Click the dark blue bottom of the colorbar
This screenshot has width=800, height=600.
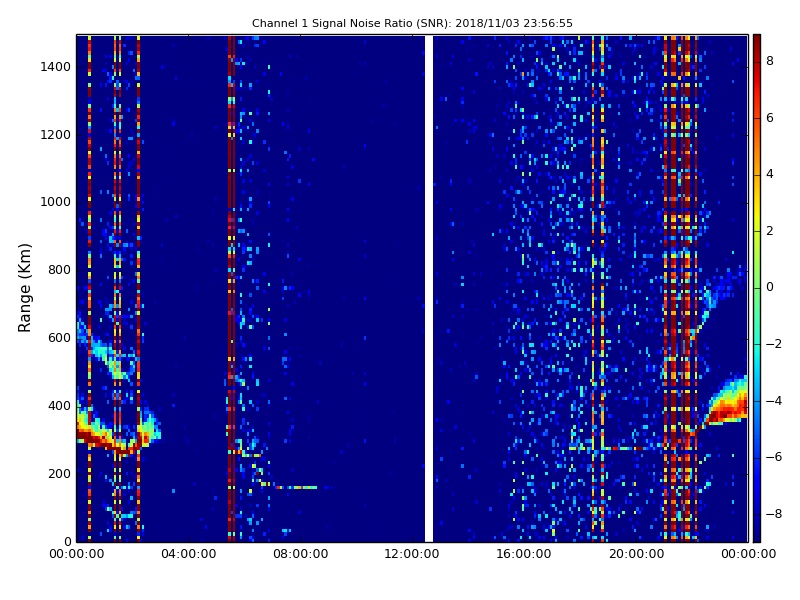click(757, 535)
